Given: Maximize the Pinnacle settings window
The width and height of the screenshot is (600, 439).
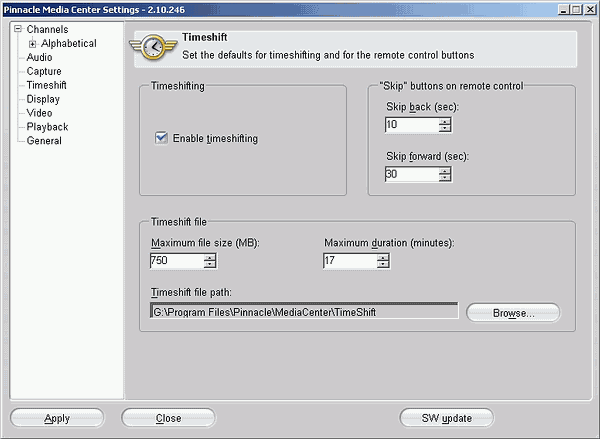Looking at the screenshot, I should point(576,10).
